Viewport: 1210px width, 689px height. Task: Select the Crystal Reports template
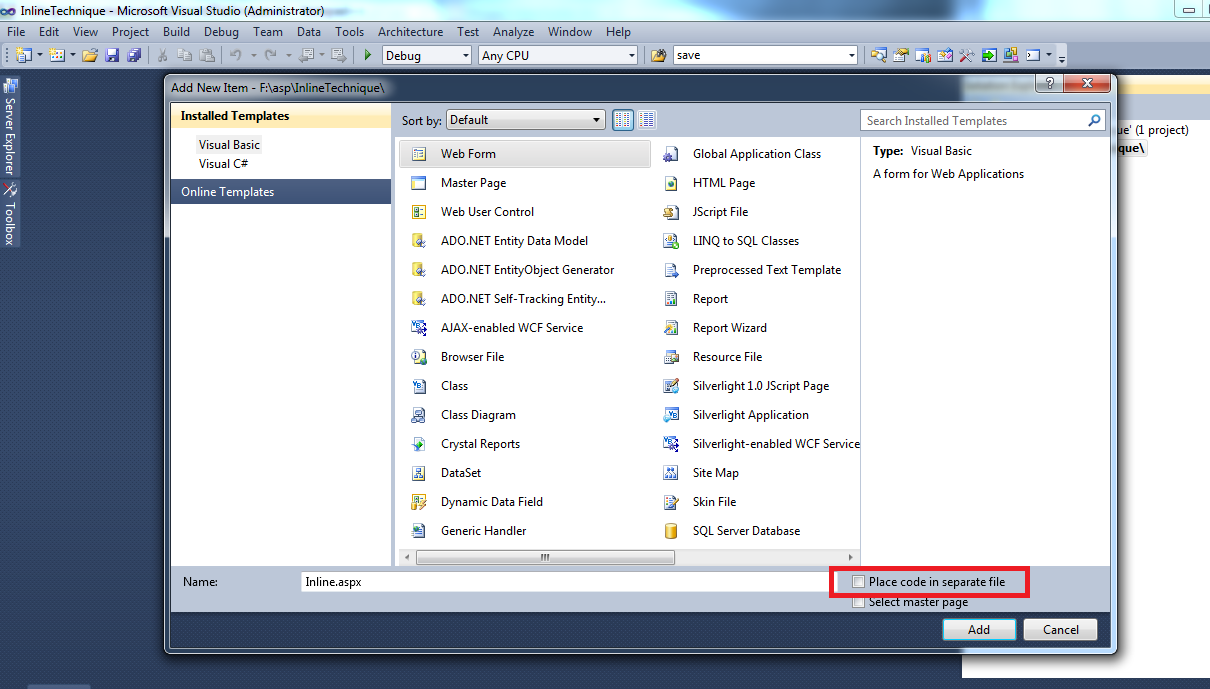pos(525,444)
